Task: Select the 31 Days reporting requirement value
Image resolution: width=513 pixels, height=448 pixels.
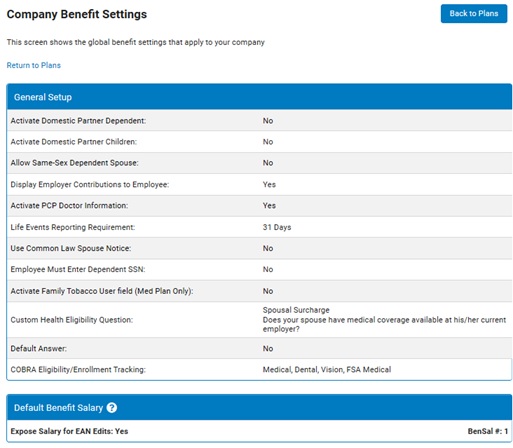Action: [277, 227]
